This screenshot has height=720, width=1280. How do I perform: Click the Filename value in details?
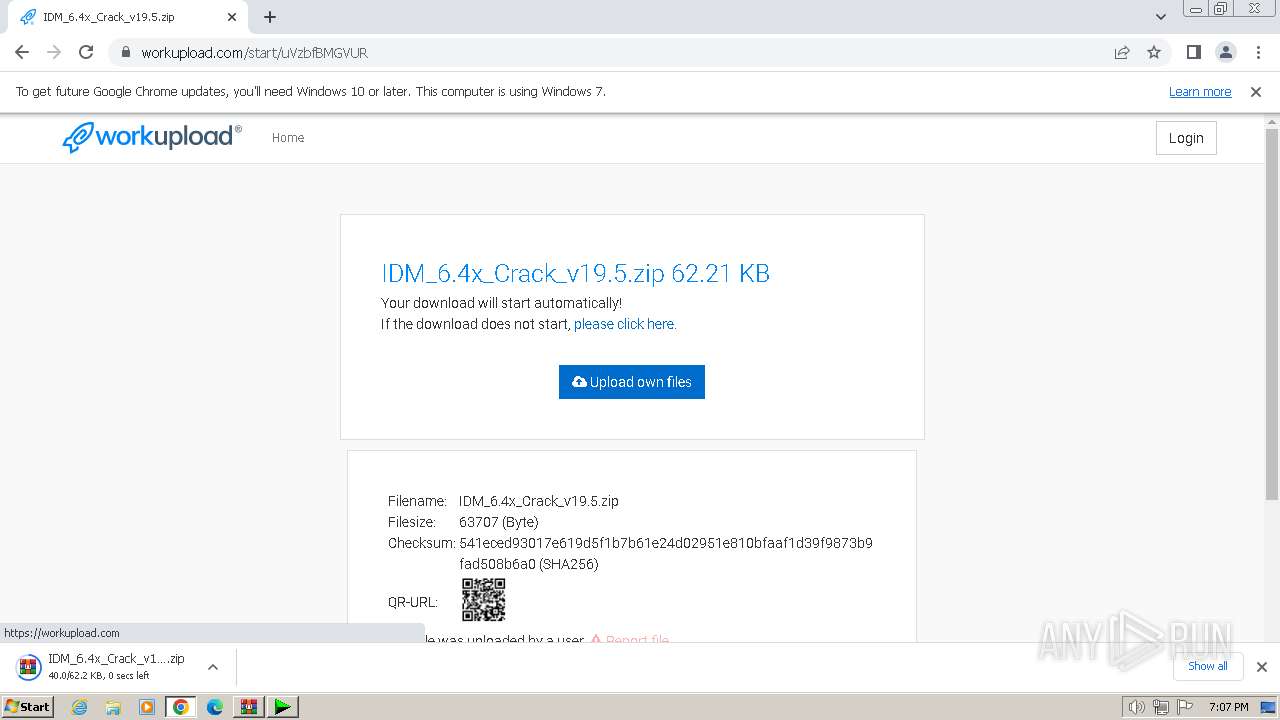[539, 501]
